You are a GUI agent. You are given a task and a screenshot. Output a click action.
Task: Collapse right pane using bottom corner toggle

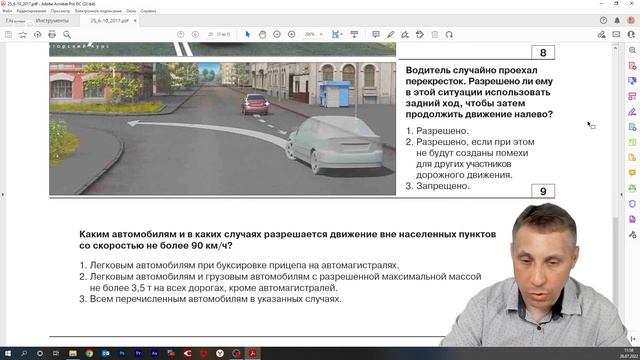632,339
